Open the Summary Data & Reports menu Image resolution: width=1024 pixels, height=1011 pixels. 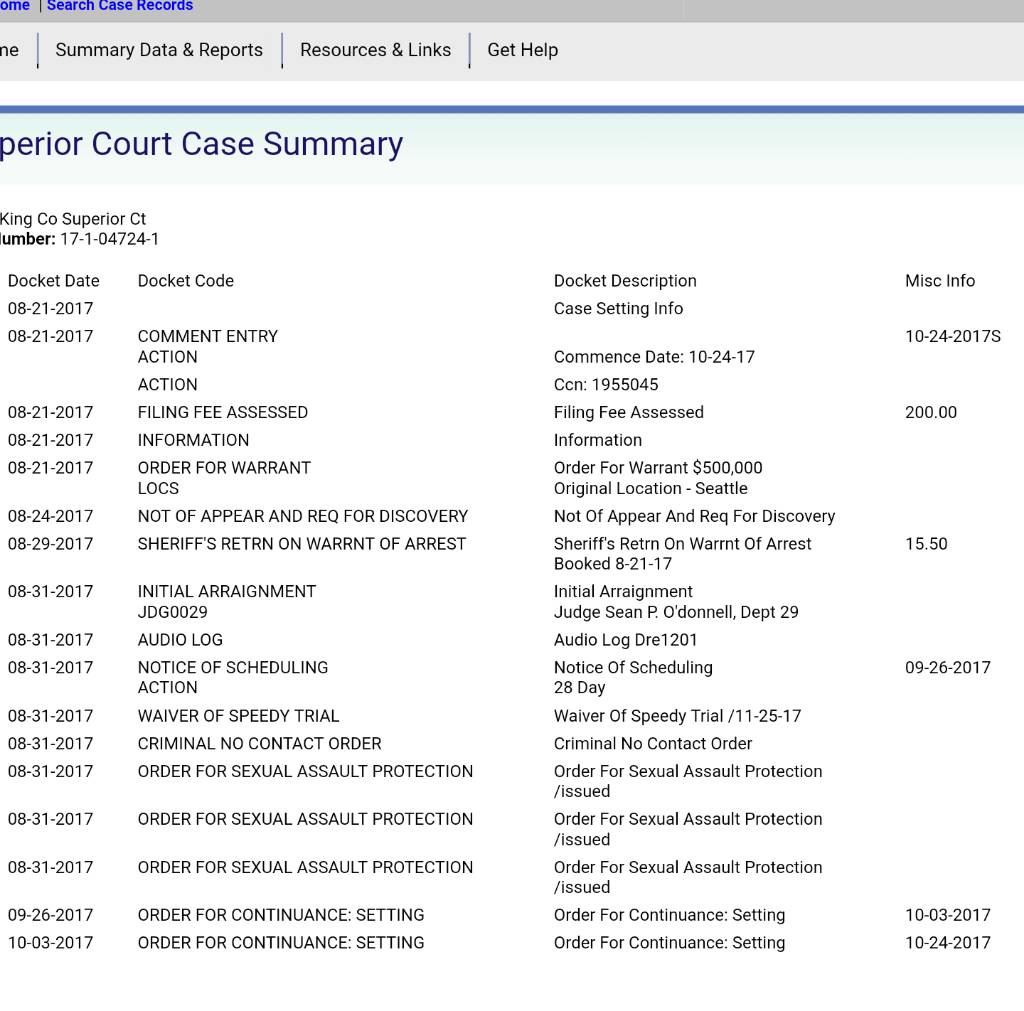[x=159, y=50]
